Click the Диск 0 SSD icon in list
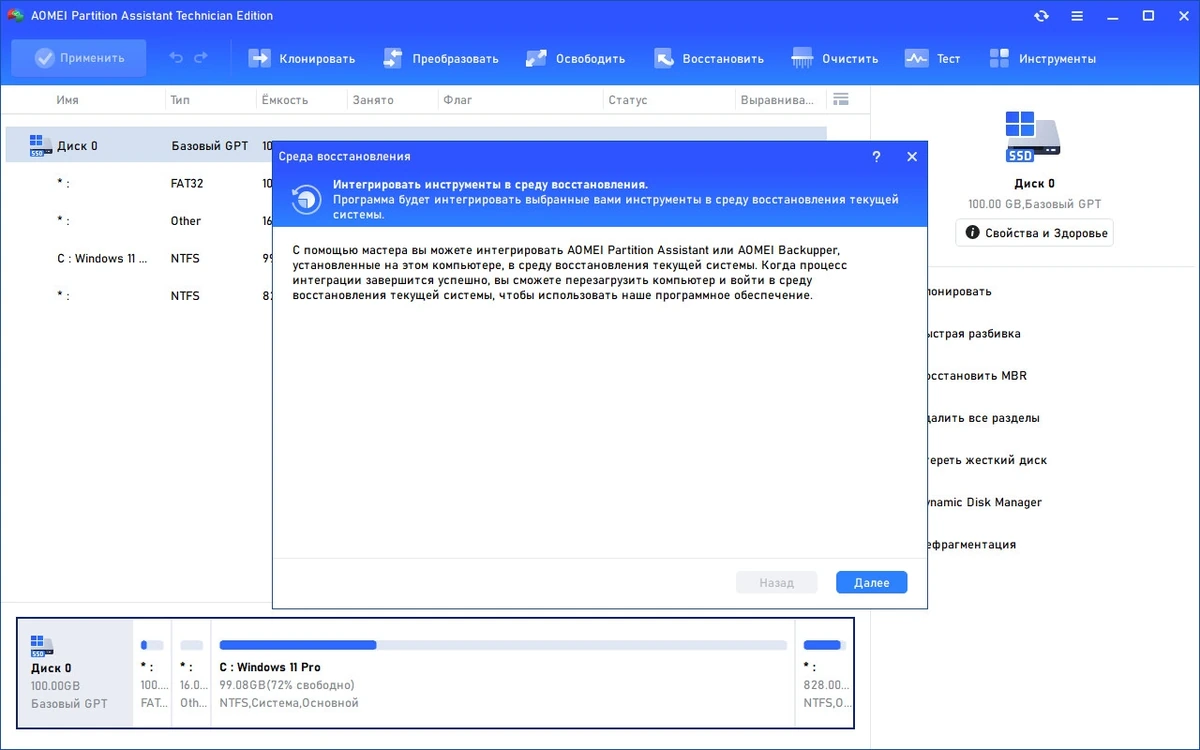This screenshot has width=1200, height=750. click(39, 145)
